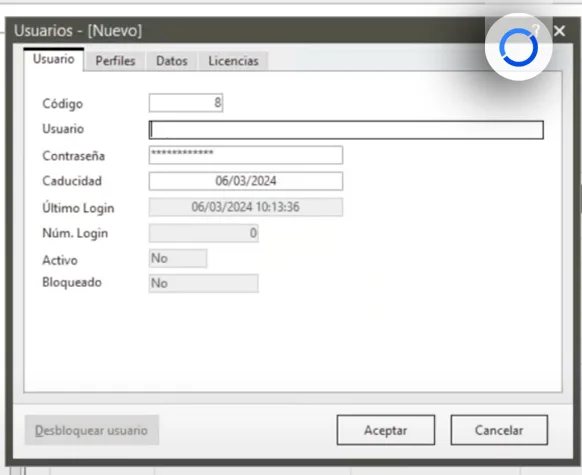Click the Último Login label

[x=78, y=208]
